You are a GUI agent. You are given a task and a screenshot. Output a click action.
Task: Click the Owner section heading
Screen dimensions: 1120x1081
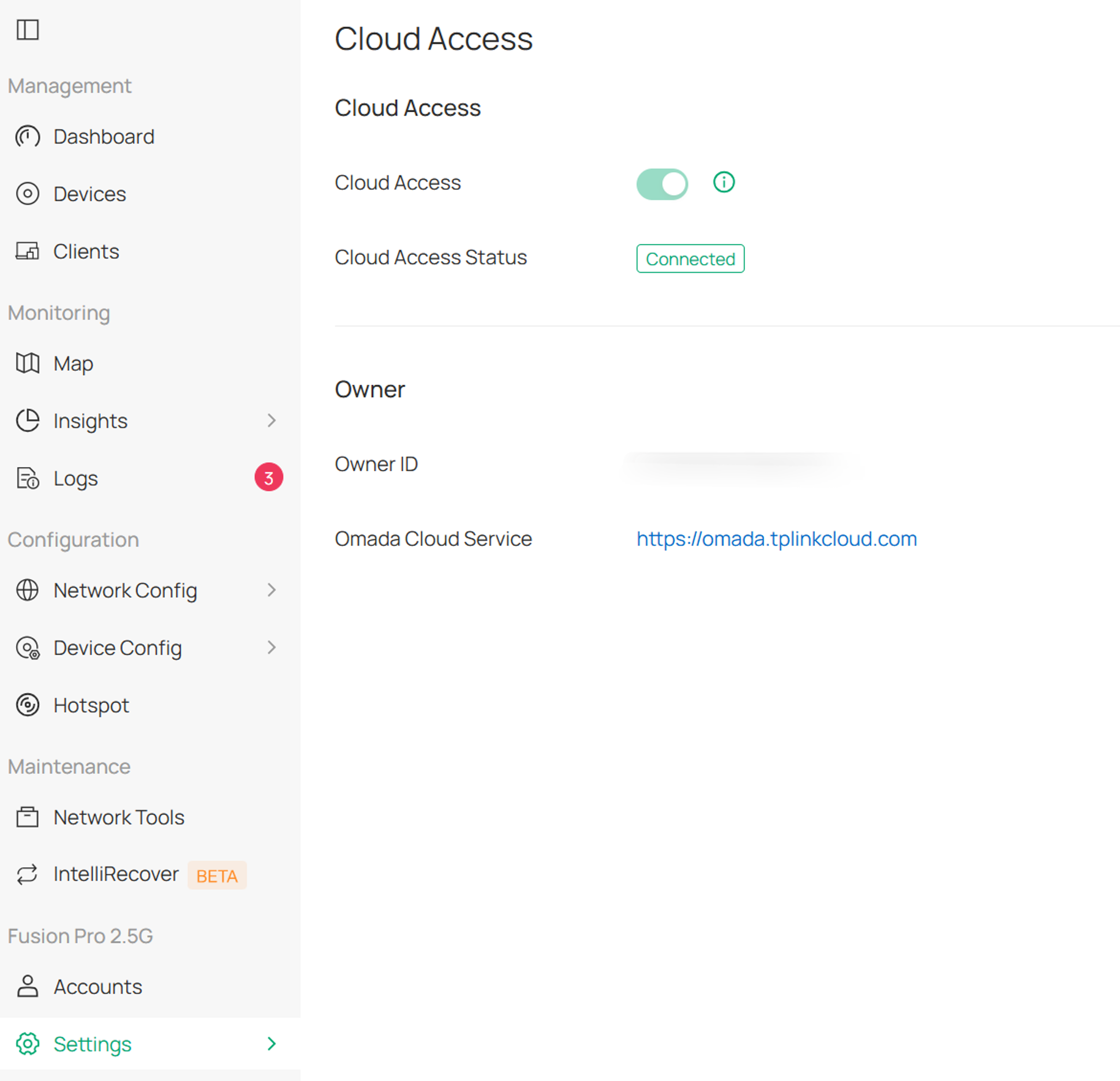pos(369,389)
